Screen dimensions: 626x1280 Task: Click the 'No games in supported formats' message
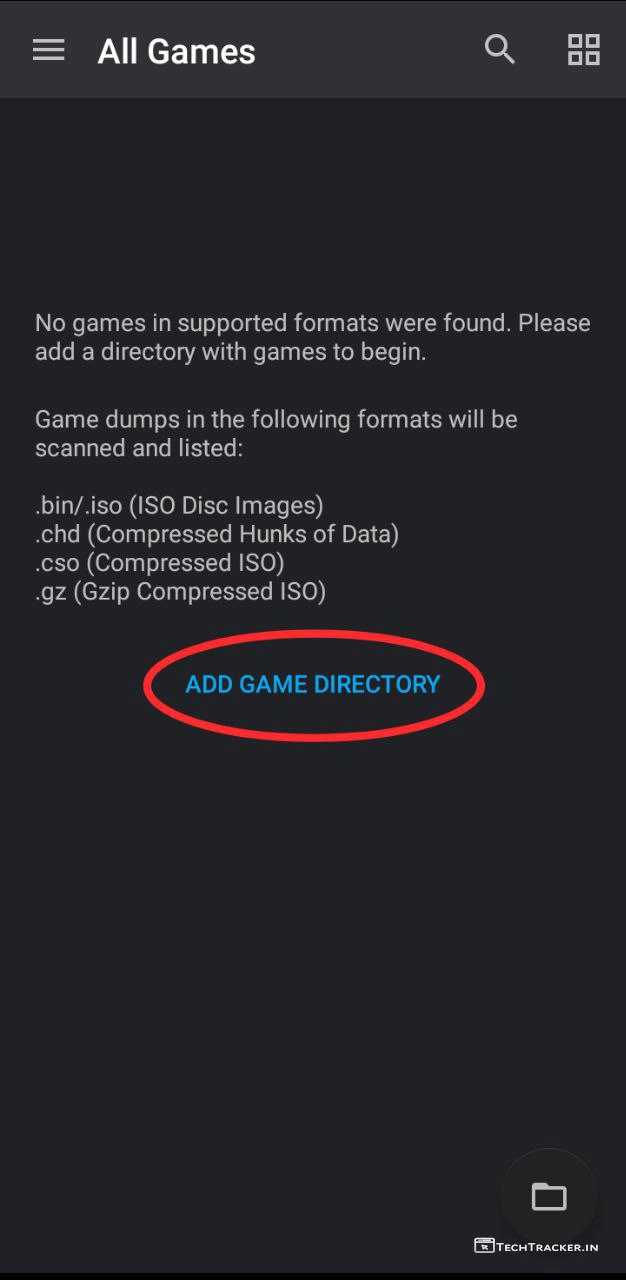tap(260, 323)
